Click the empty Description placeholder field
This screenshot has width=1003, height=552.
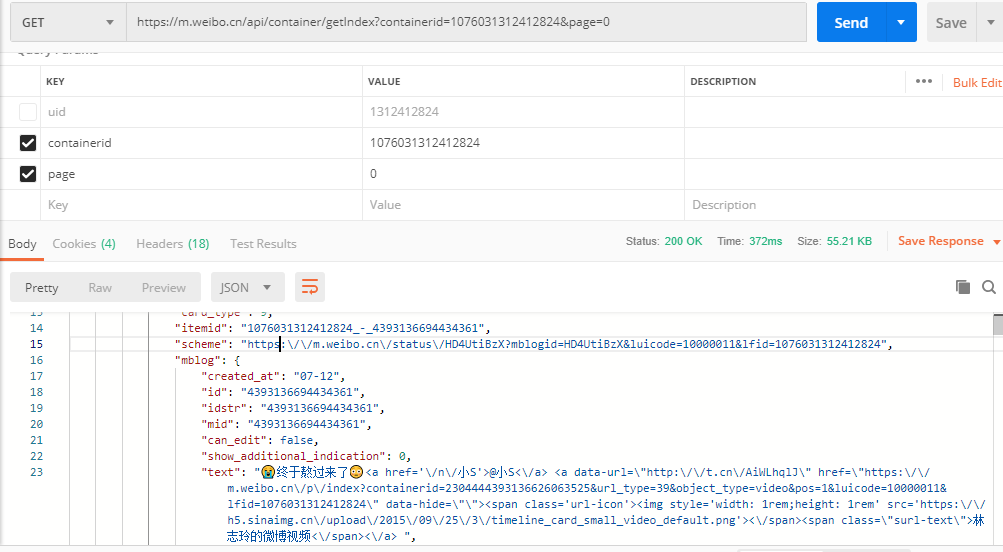[x=844, y=205]
